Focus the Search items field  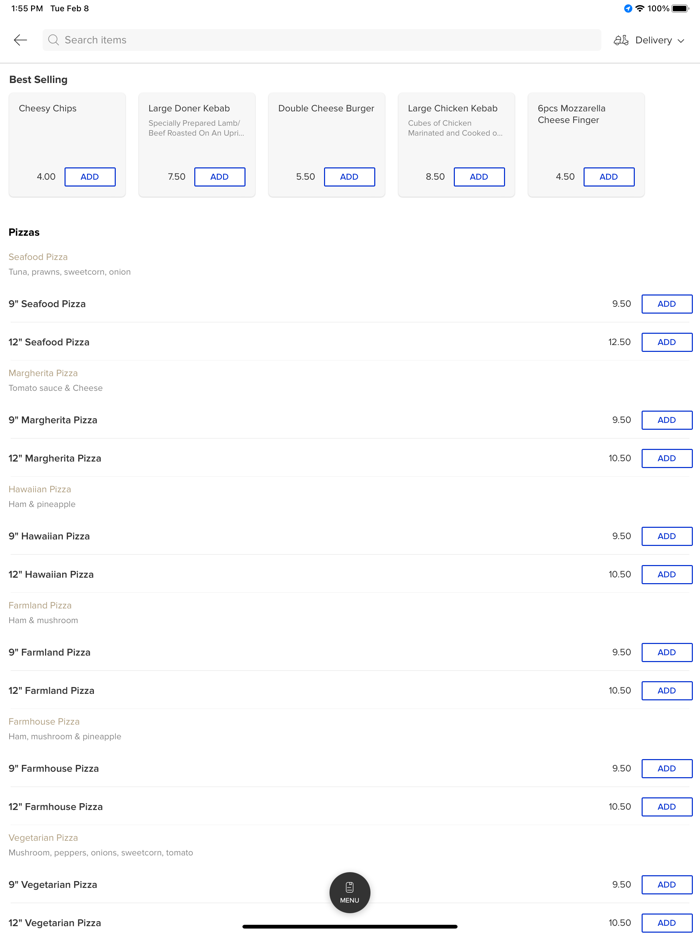pos(322,40)
